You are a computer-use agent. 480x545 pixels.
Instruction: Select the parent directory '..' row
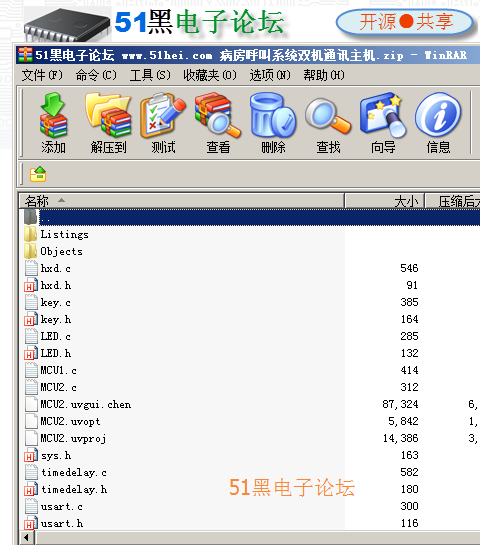coord(250,218)
